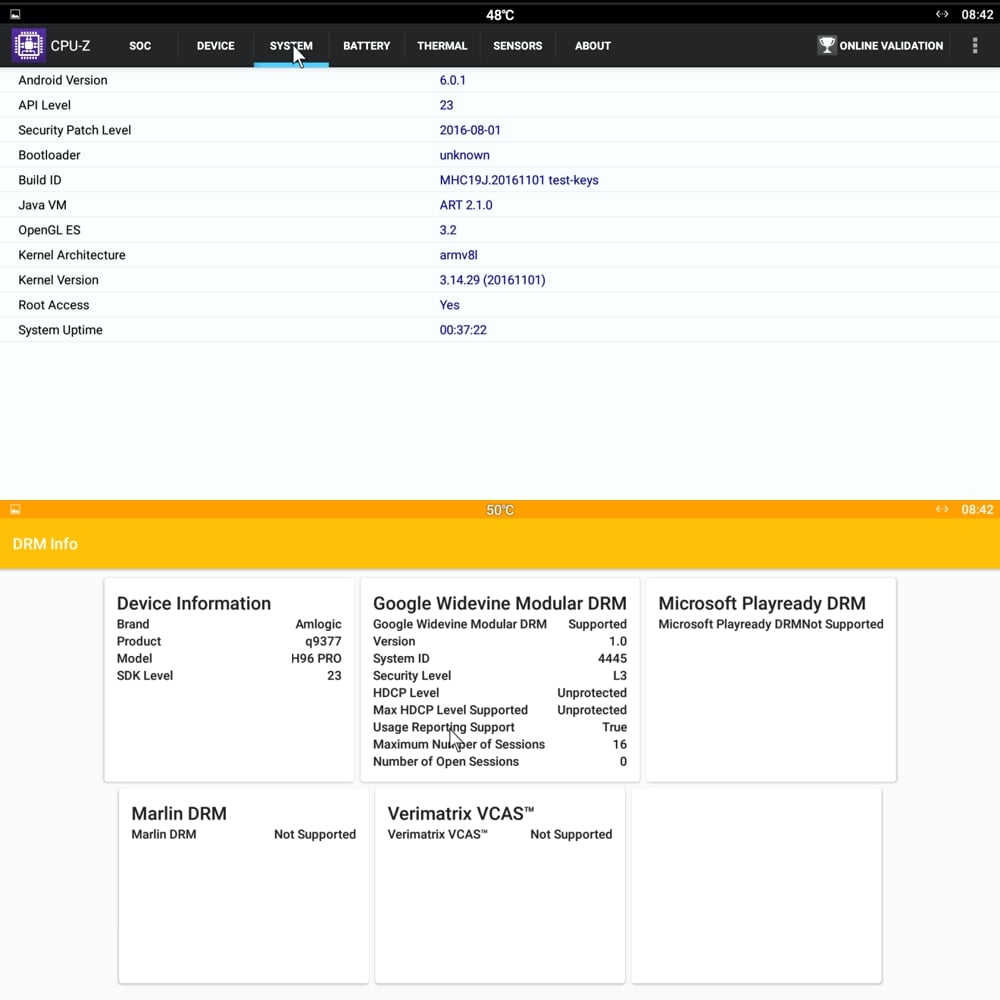Open the THERMAL tab

[x=442, y=46]
